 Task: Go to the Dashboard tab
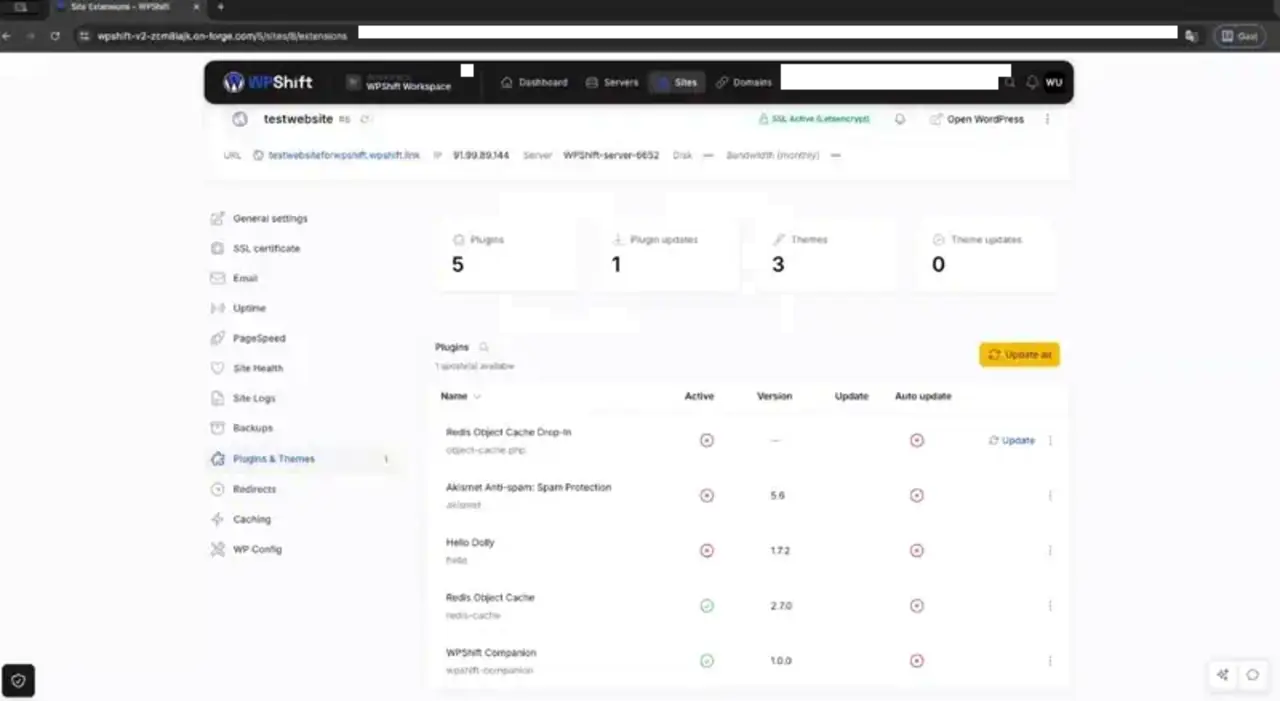click(x=534, y=82)
